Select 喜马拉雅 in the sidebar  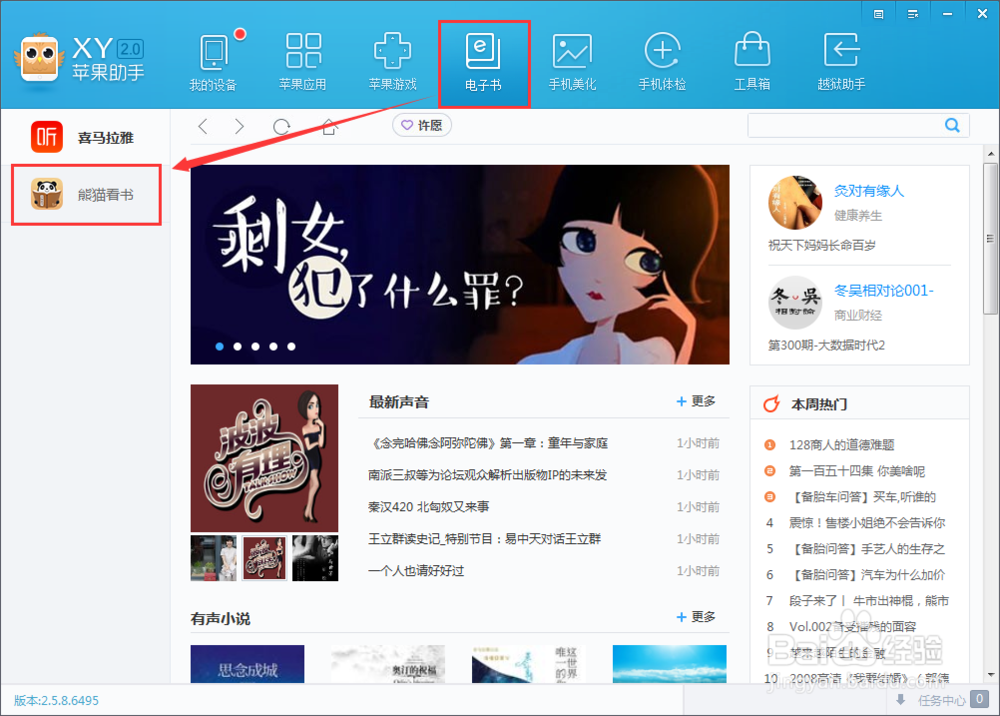pos(85,137)
